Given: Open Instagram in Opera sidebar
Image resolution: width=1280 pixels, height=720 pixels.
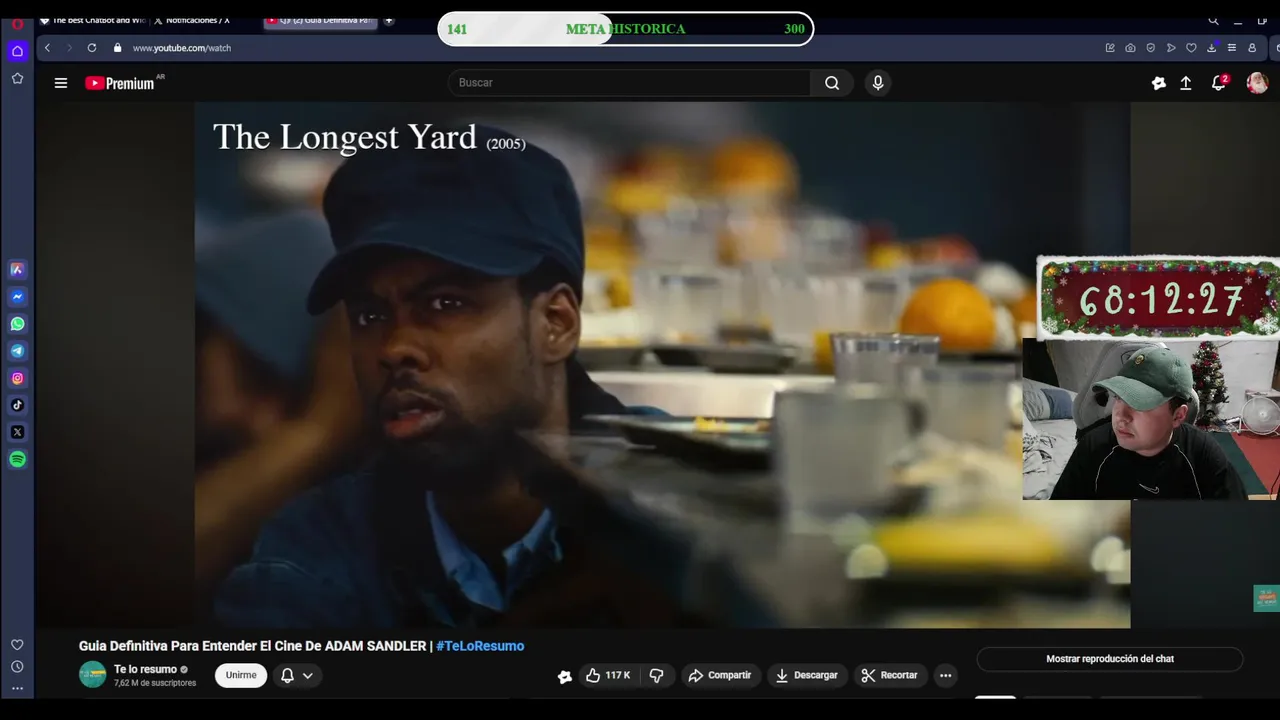Looking at the screenshot, I should [17, 378].
